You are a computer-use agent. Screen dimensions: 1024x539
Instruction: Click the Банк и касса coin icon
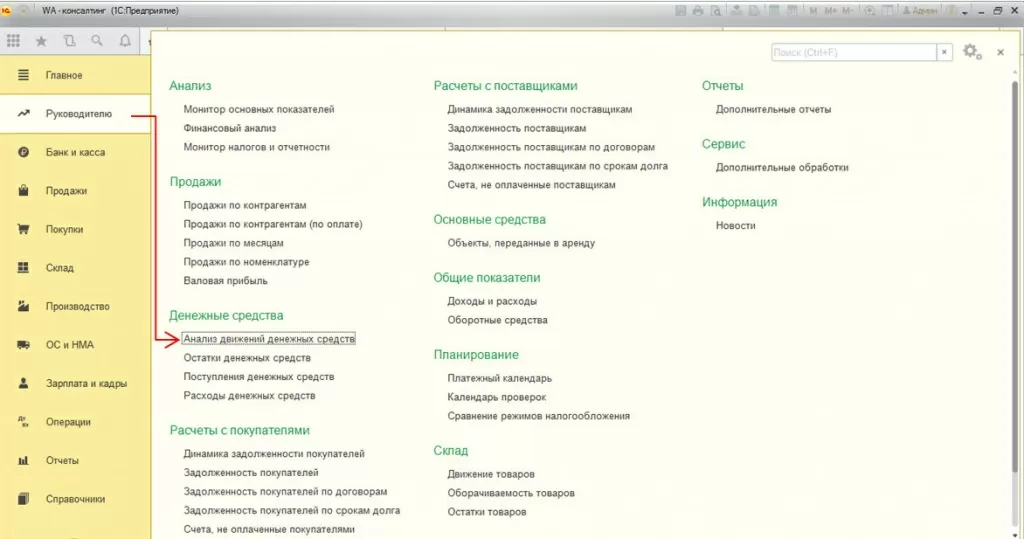coord(24,152)
